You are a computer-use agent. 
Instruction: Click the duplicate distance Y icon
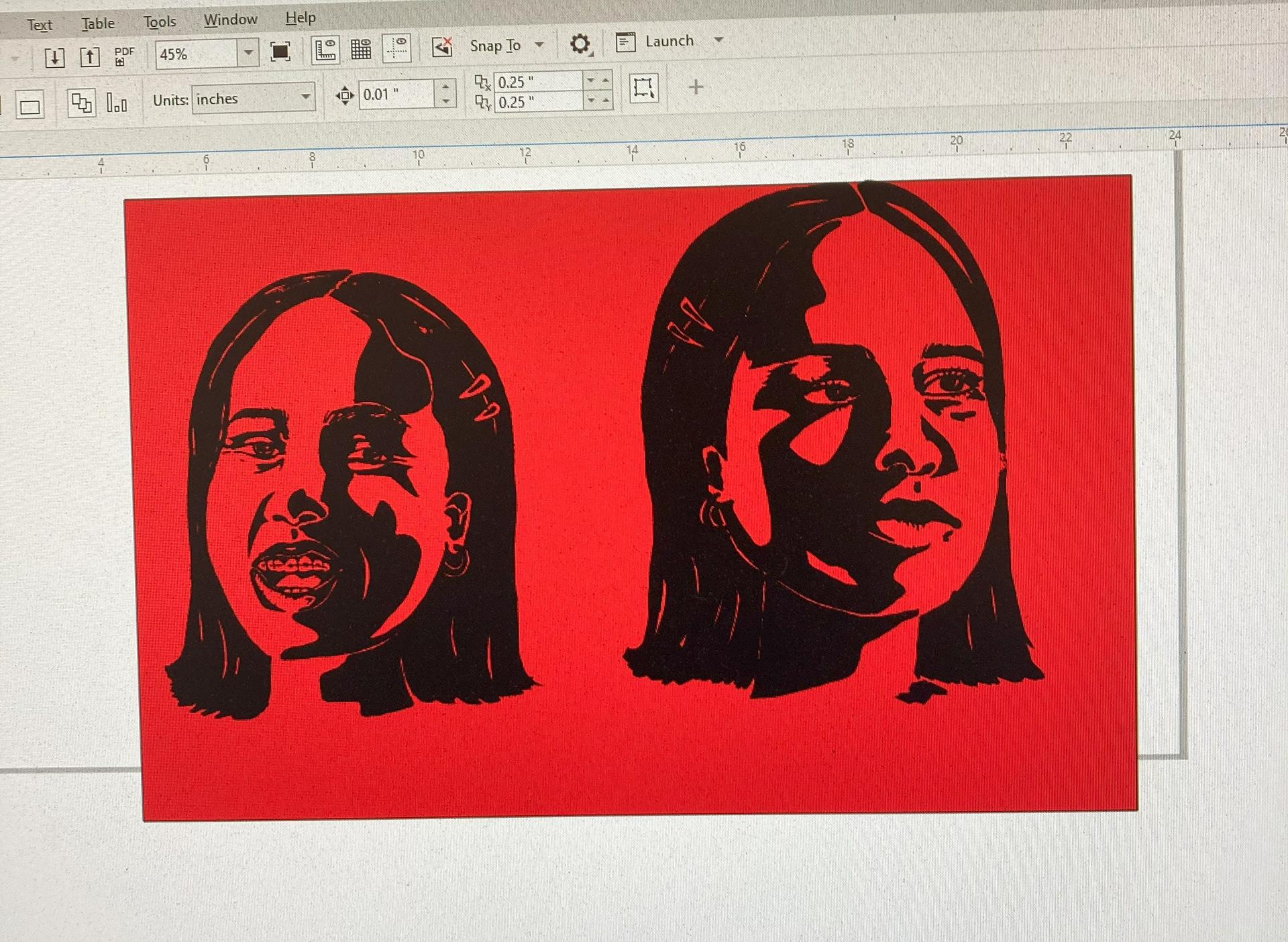point(482,103)
